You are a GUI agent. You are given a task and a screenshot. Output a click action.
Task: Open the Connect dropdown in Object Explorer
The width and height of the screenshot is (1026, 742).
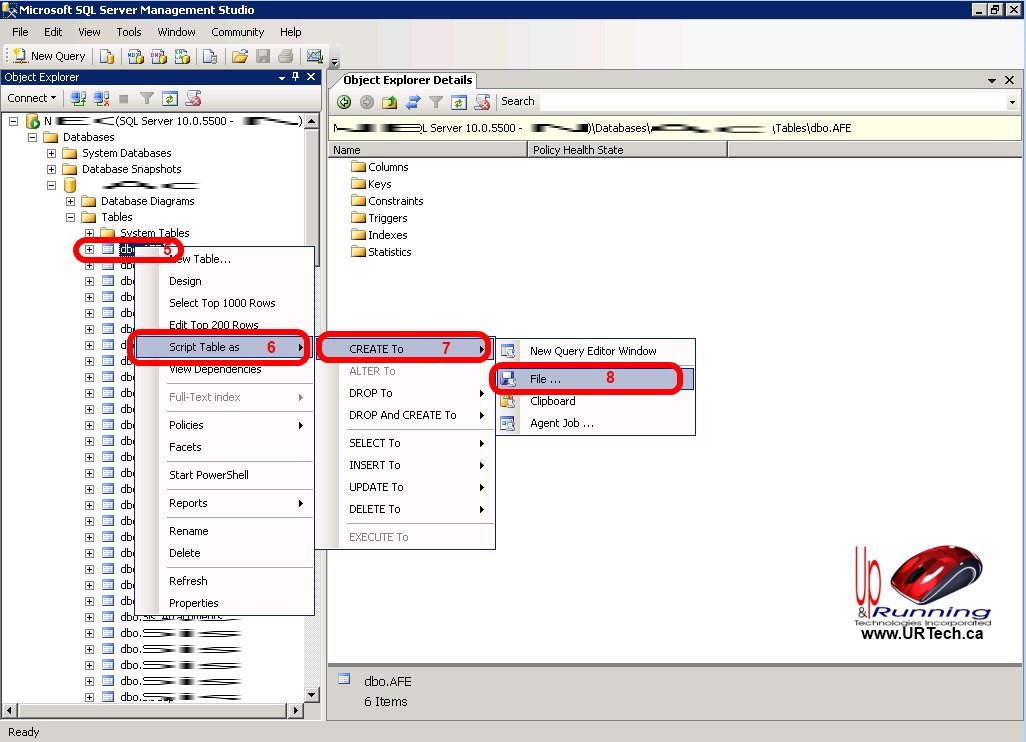pos(32,98)
